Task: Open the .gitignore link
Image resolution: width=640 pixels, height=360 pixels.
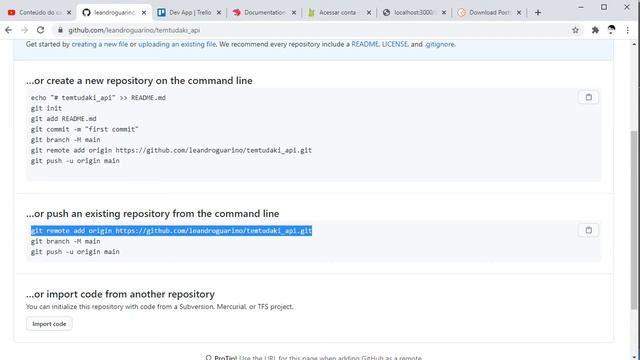Action: 439,44
